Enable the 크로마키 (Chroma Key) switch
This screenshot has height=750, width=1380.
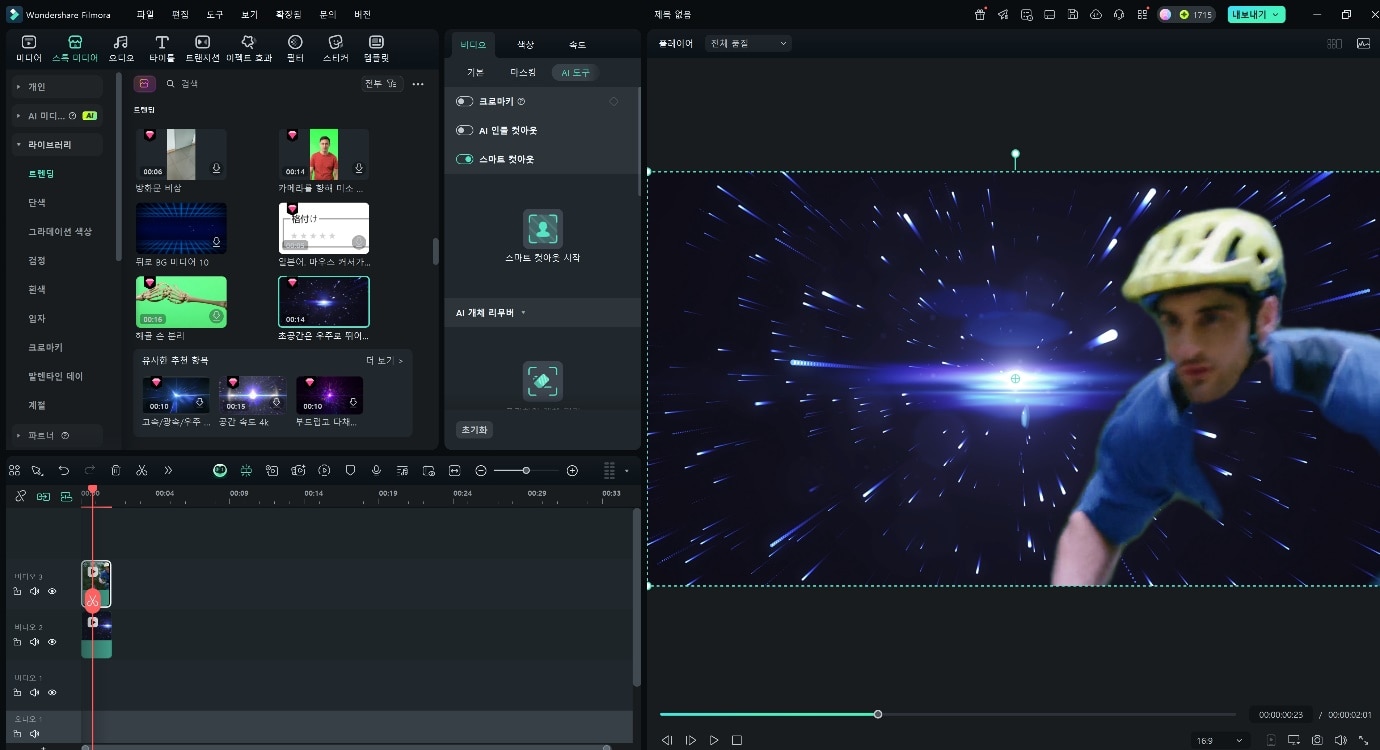click(x=465, y=102)
